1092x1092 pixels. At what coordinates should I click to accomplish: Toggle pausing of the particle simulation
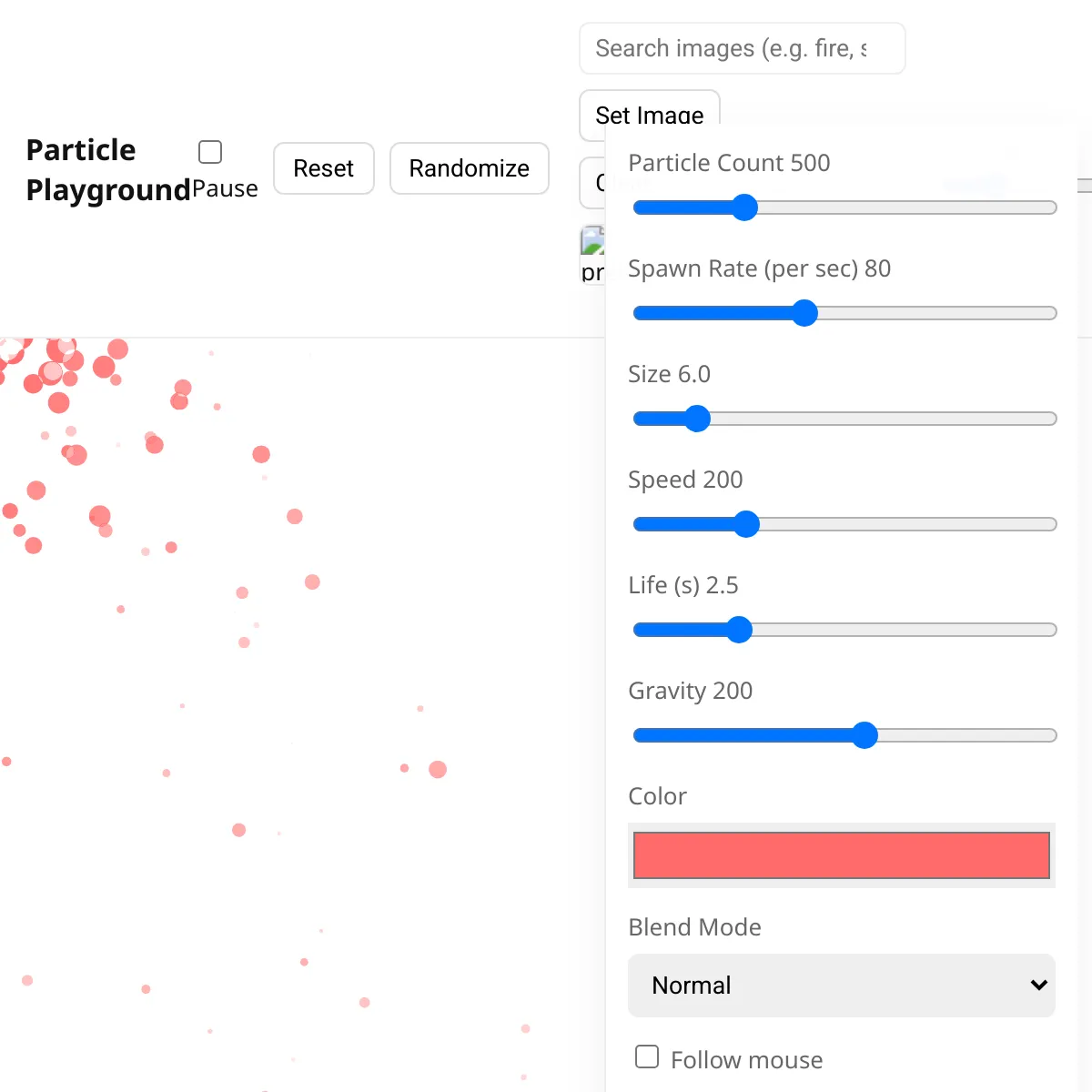pos(209,151)
